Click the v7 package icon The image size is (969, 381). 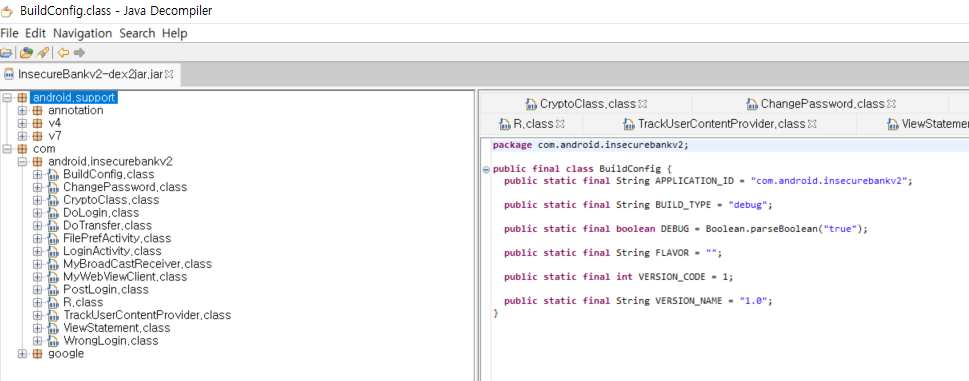click(38, 136)
